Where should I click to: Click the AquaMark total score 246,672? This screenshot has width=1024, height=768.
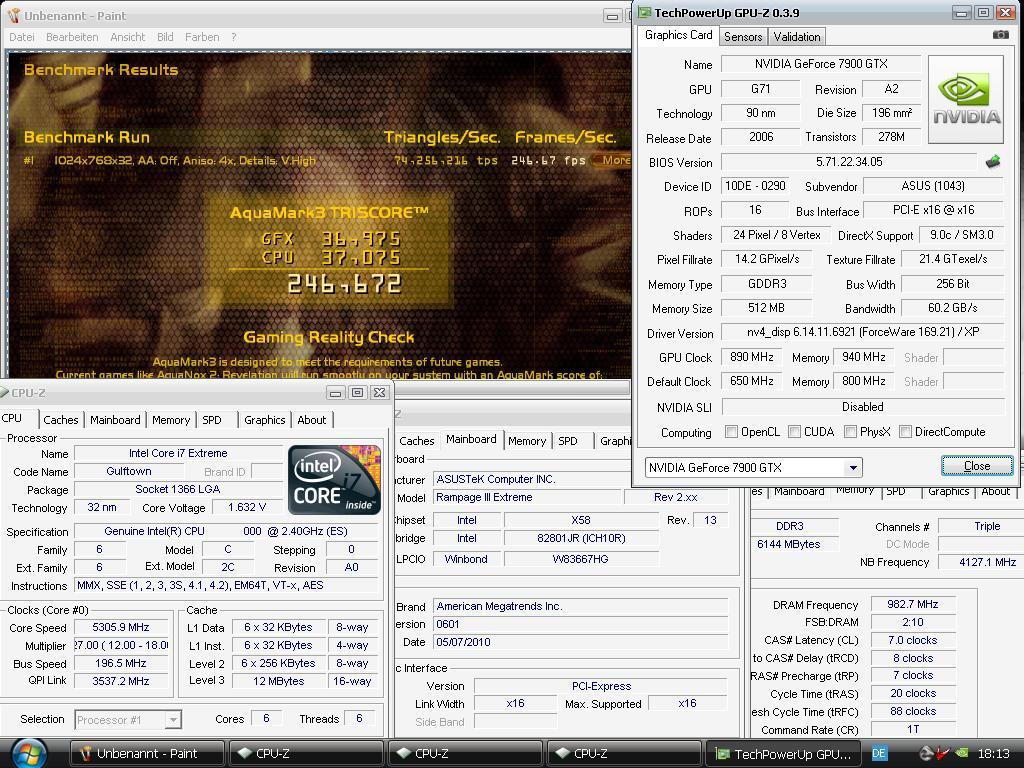coord(344,283)
